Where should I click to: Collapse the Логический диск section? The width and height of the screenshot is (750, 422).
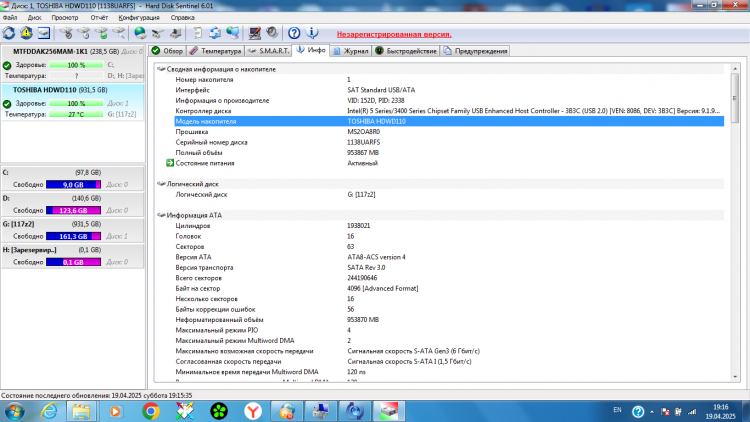(x=161, y=184)
